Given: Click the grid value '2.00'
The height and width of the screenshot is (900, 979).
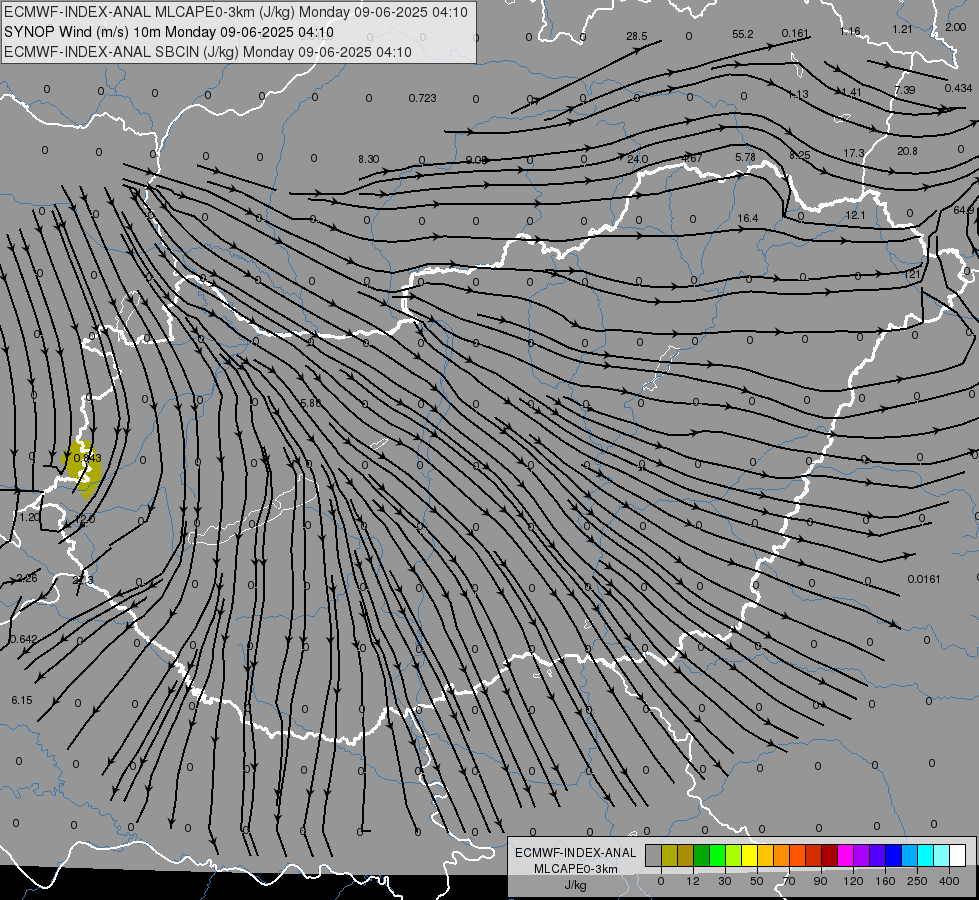Looking at the screenshot, I should coord(955,27).
